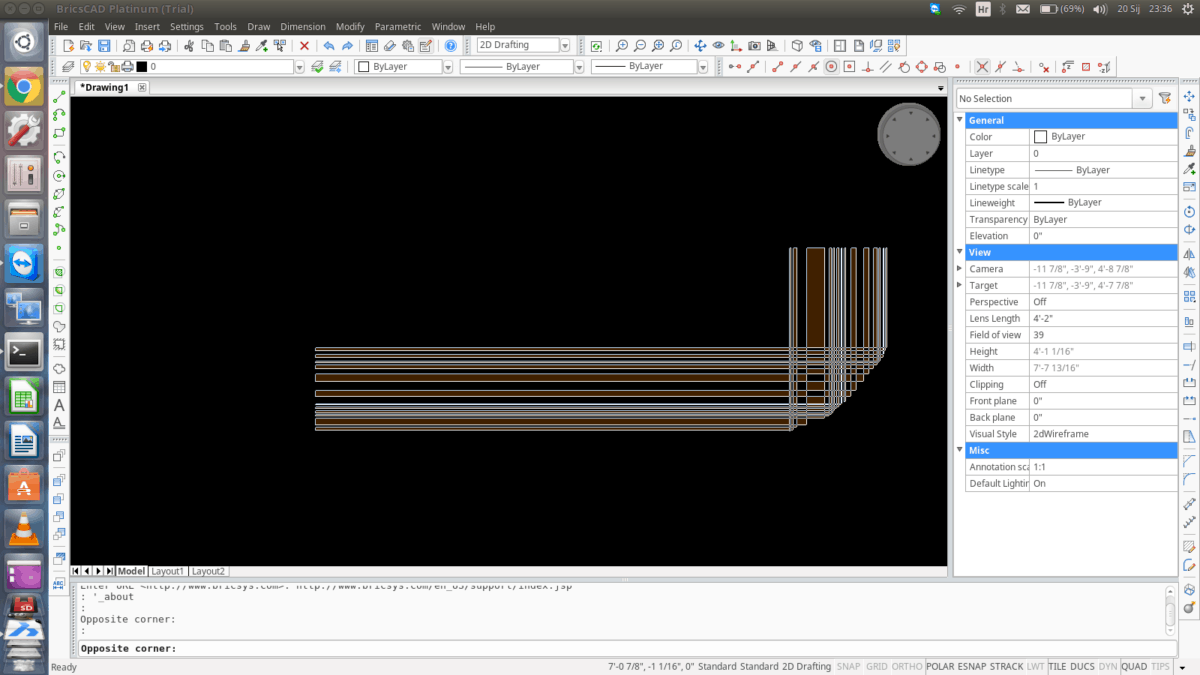The image size is (1200, 675).
Task: Click the view navigation dial
Action: pos(910,134)
